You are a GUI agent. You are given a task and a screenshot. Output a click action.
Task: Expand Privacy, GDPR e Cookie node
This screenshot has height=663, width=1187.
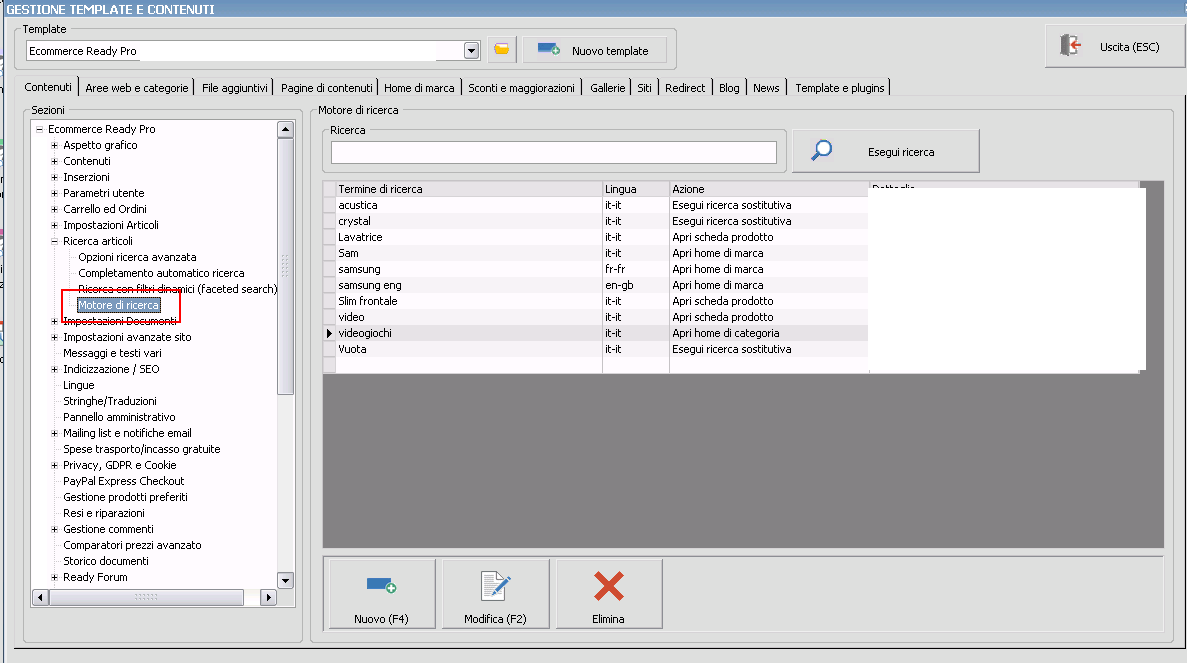[55, 465]
